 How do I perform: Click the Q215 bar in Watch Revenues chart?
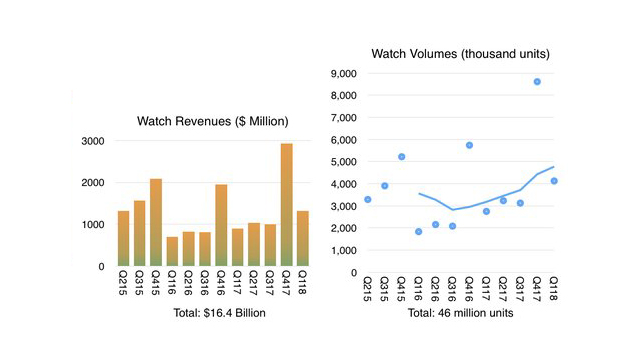point(123,239)
